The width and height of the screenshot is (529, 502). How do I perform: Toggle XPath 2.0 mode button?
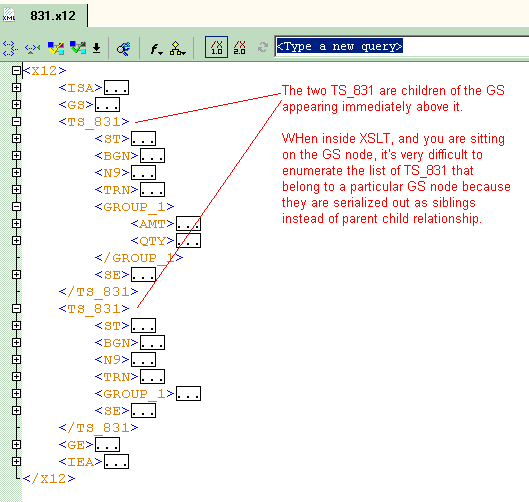coord(240,48)
